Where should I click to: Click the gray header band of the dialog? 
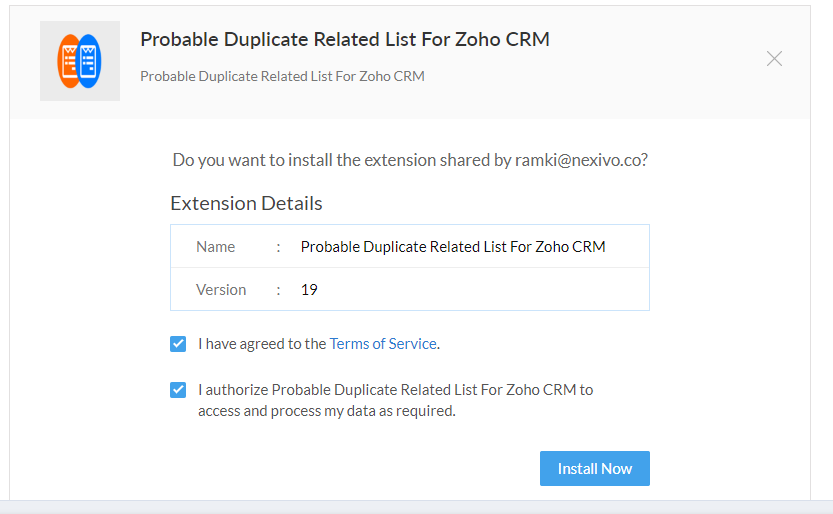[x=410, y=62]
